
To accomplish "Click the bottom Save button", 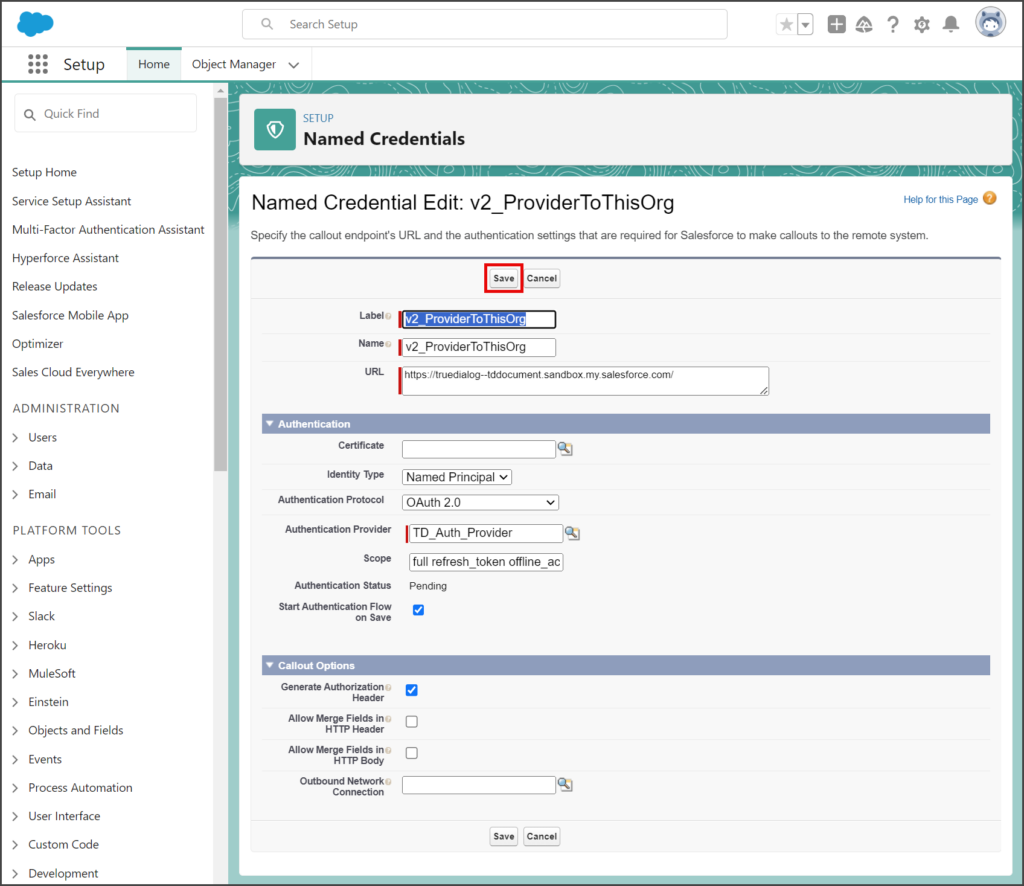I will [504, 836].
